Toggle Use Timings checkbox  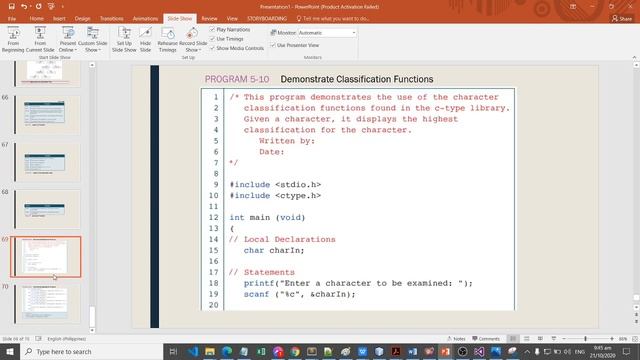pos(212,39)
